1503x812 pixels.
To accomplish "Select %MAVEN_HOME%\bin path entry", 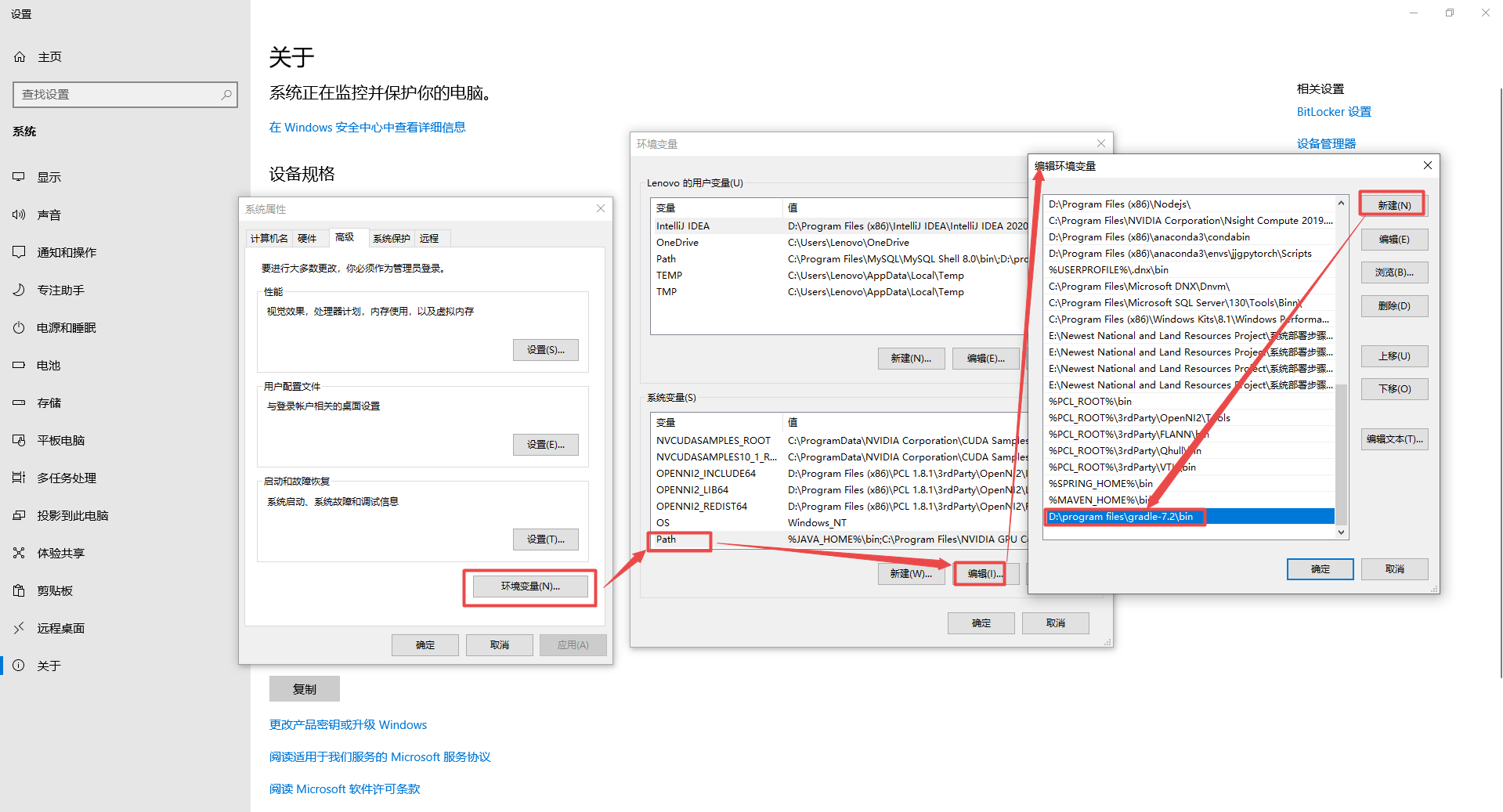I will point(1190,500).
